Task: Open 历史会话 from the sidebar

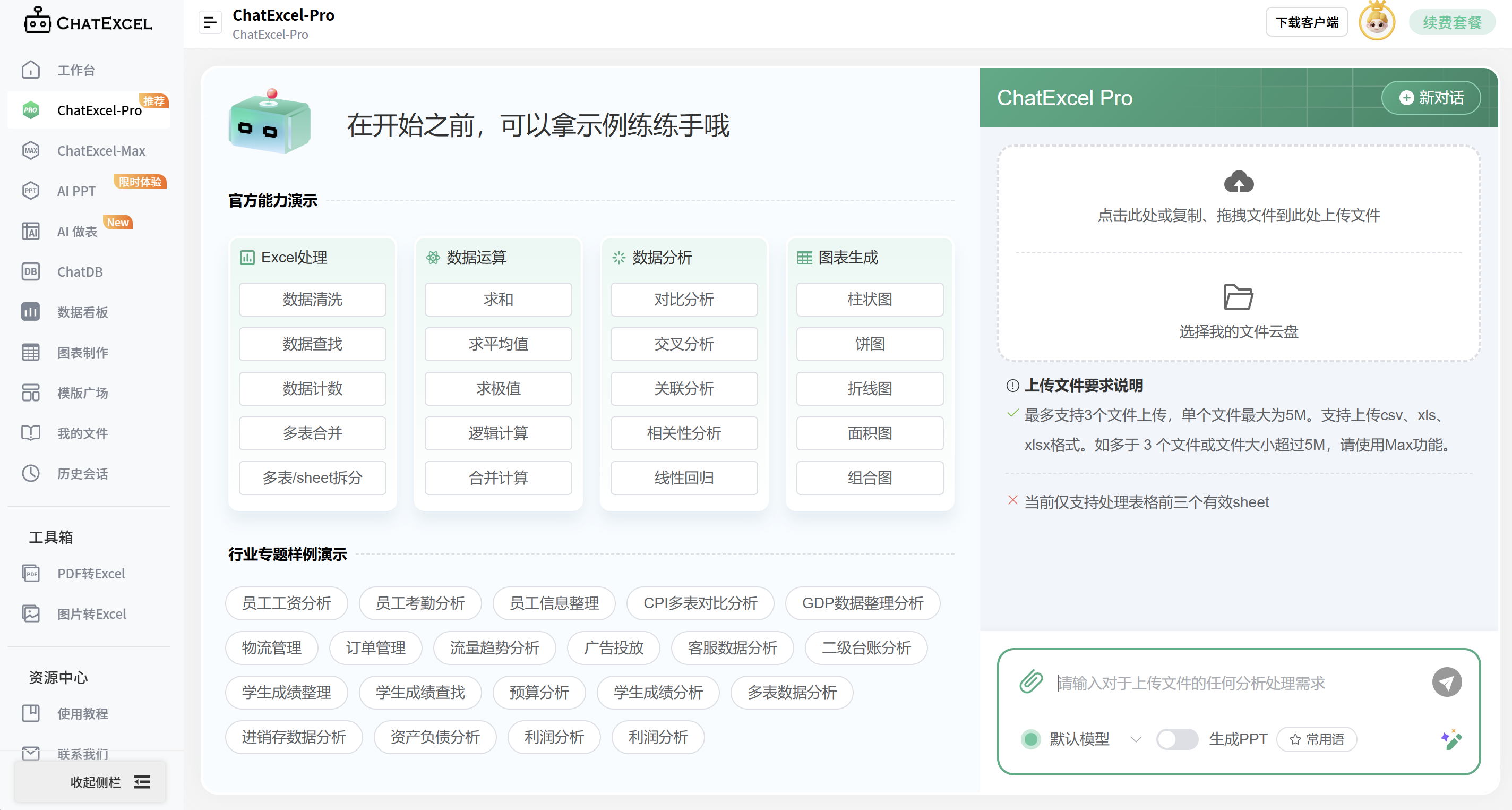Action: (82, 473)
